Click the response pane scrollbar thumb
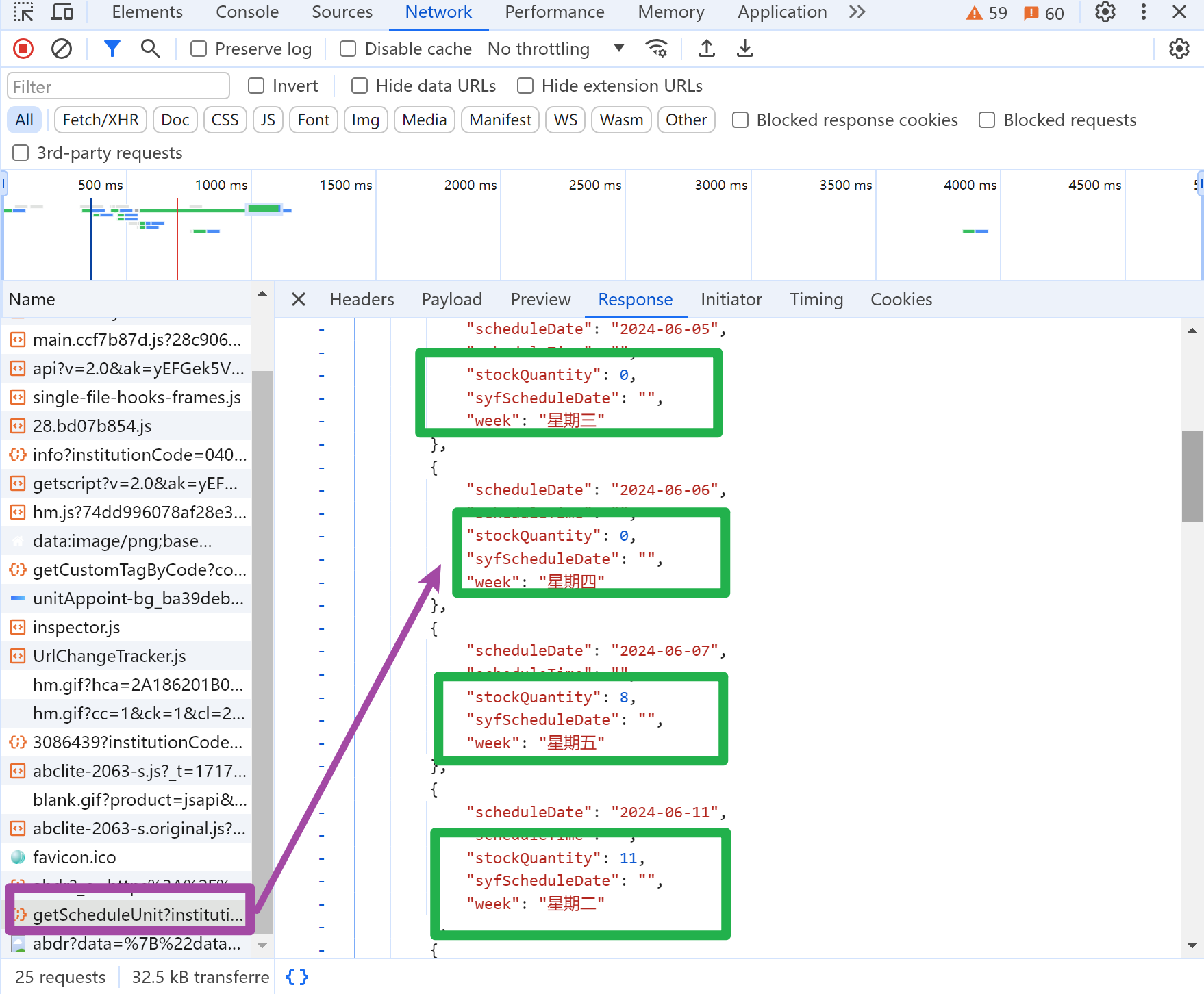 (1192, 476)
